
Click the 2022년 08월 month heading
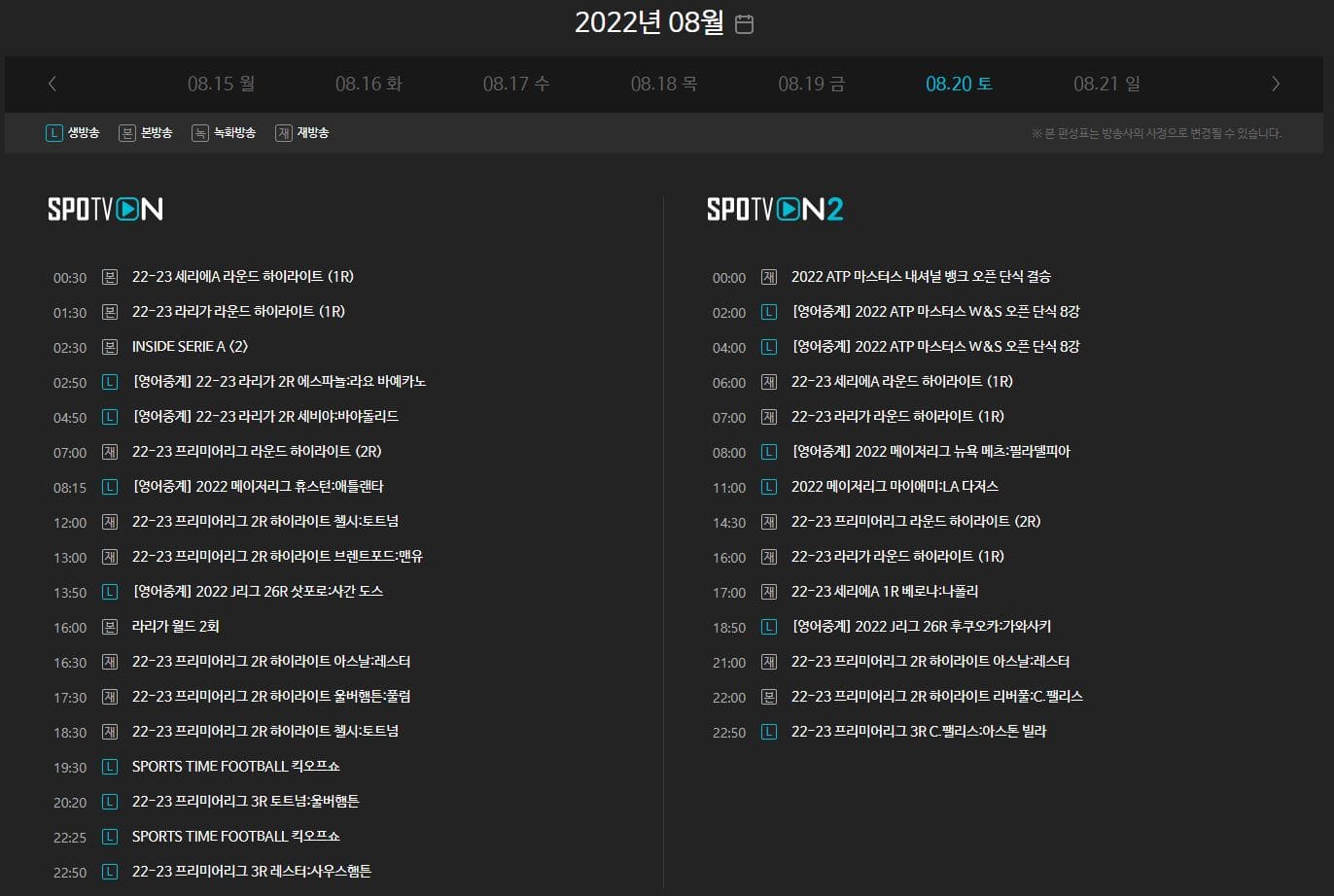coord(649,22)
